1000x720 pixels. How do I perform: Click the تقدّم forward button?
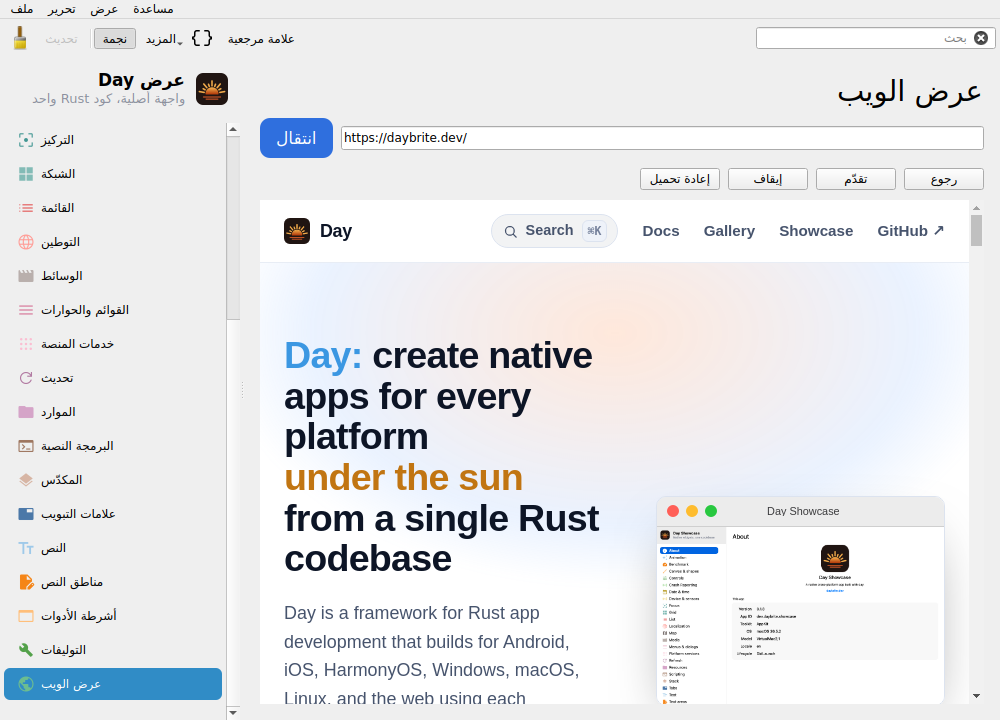point(856,179)
